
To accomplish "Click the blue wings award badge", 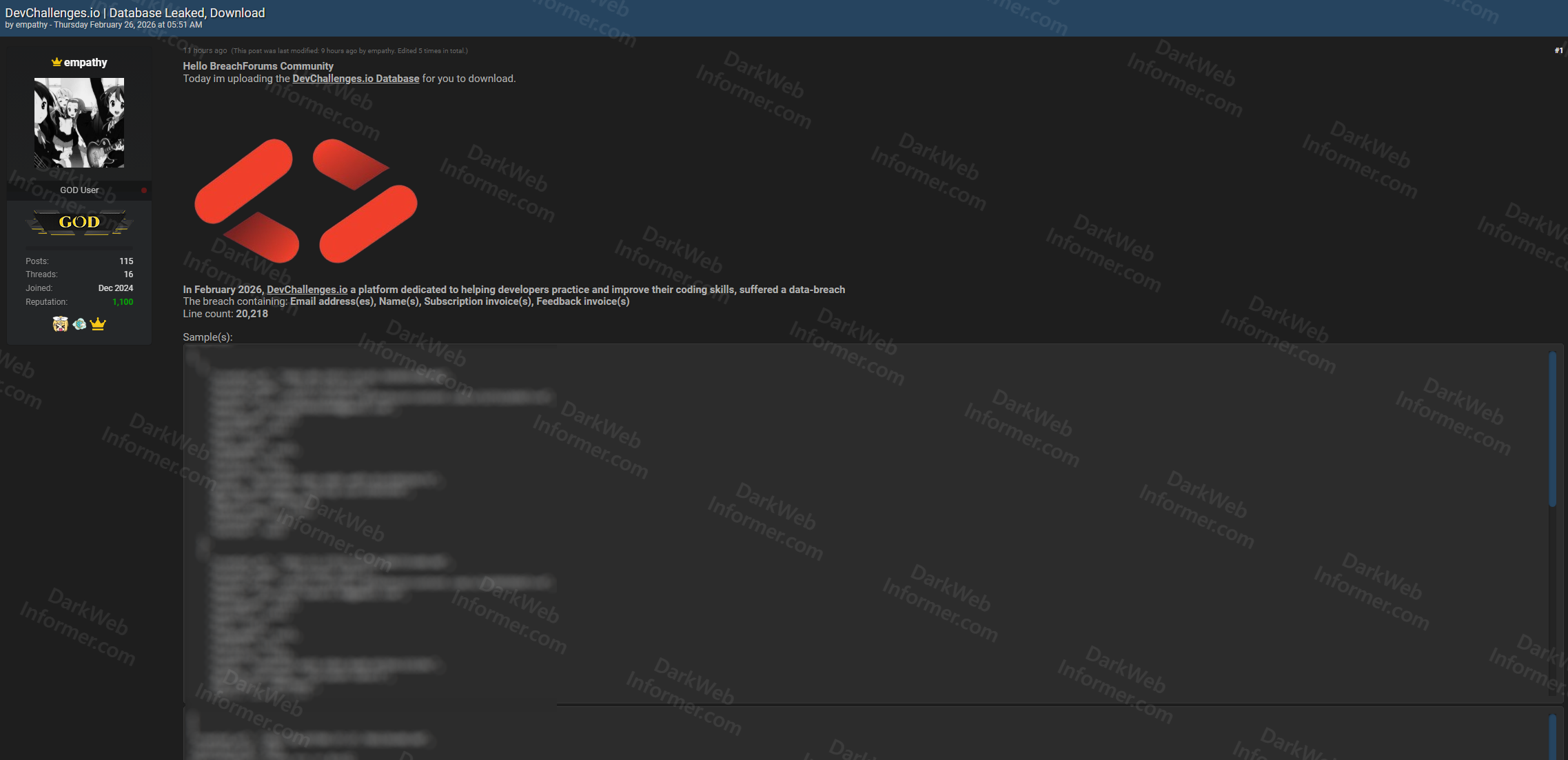I will (79, 323).
